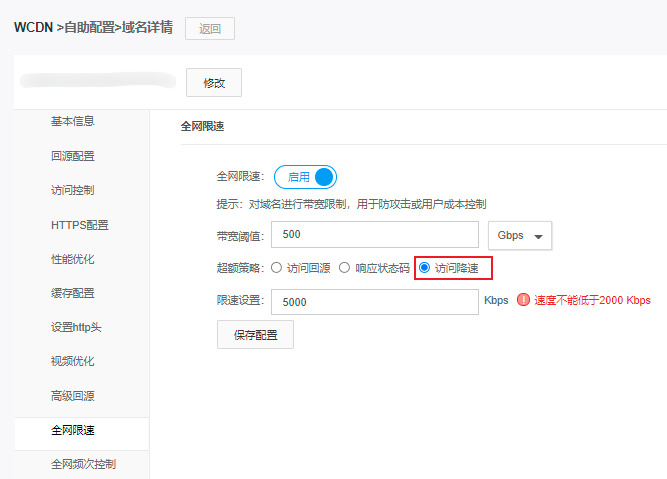Click the red warning exclamation icon
The image size is (667, 479).
pos(523,300)
